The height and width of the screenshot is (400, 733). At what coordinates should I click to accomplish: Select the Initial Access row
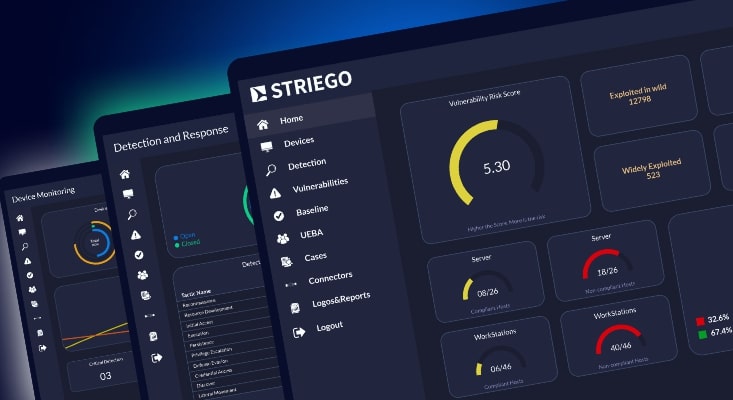[x=226, y=319]
